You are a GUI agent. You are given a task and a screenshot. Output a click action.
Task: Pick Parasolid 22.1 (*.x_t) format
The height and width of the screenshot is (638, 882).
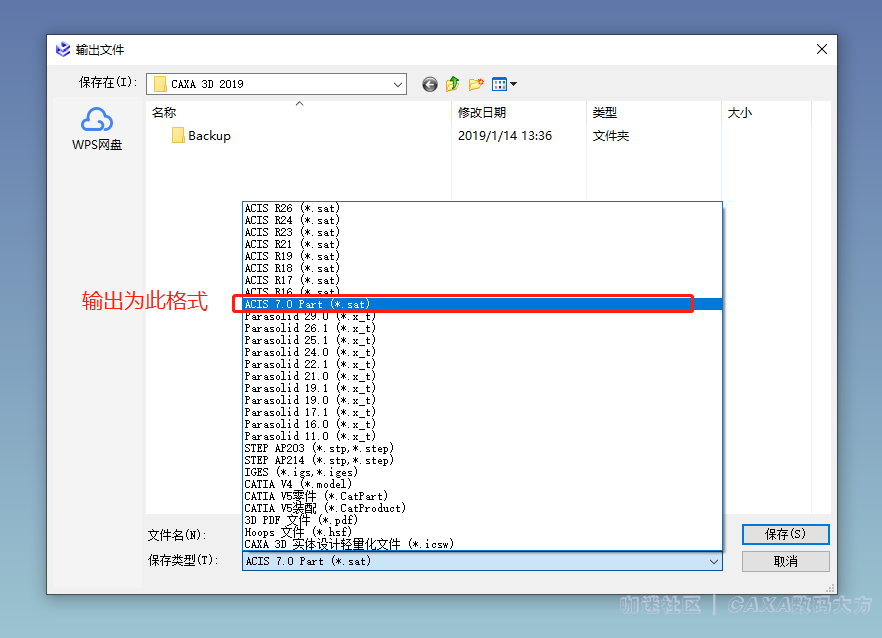click(x=482, y=364)
